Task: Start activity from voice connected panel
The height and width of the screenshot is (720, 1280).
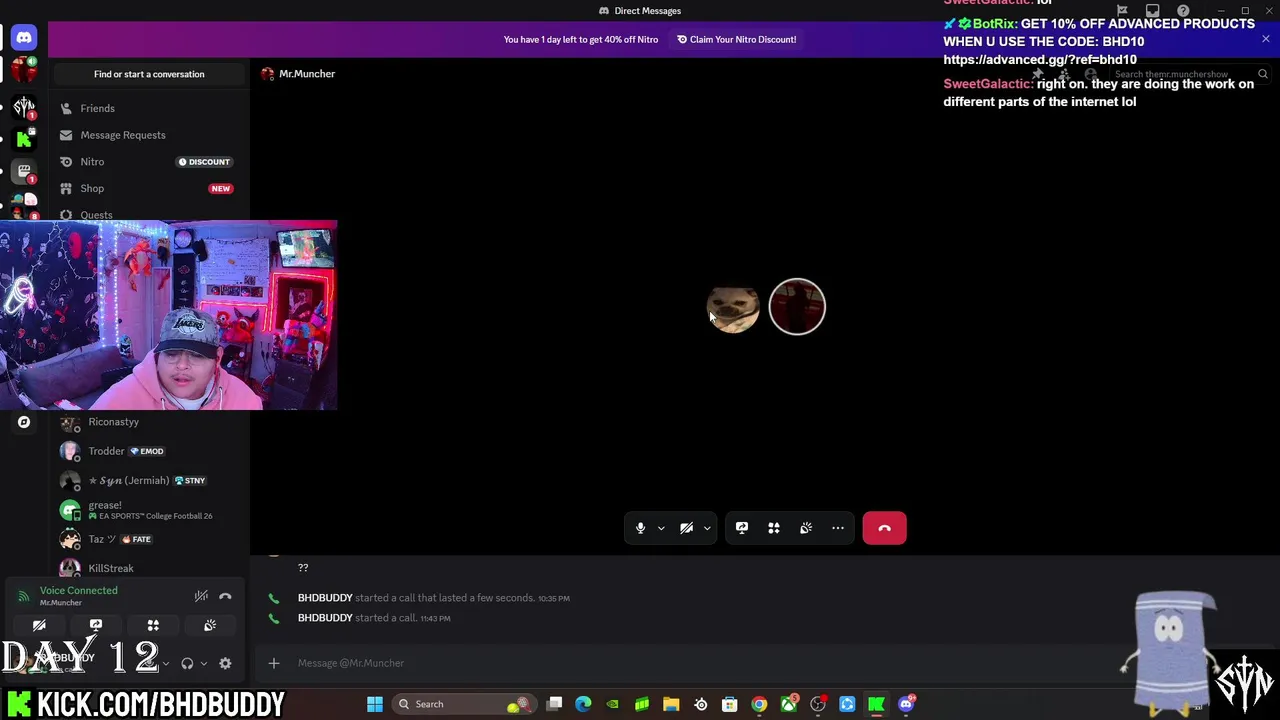Action: [x=153, y=625]
